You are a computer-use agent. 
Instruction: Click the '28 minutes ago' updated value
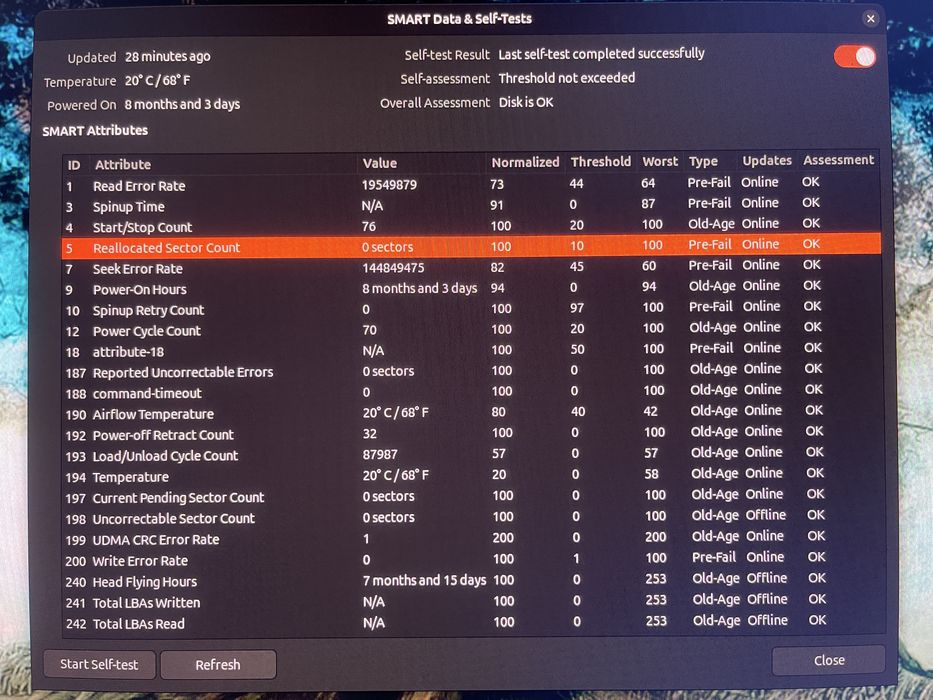[x=167, y=57]
